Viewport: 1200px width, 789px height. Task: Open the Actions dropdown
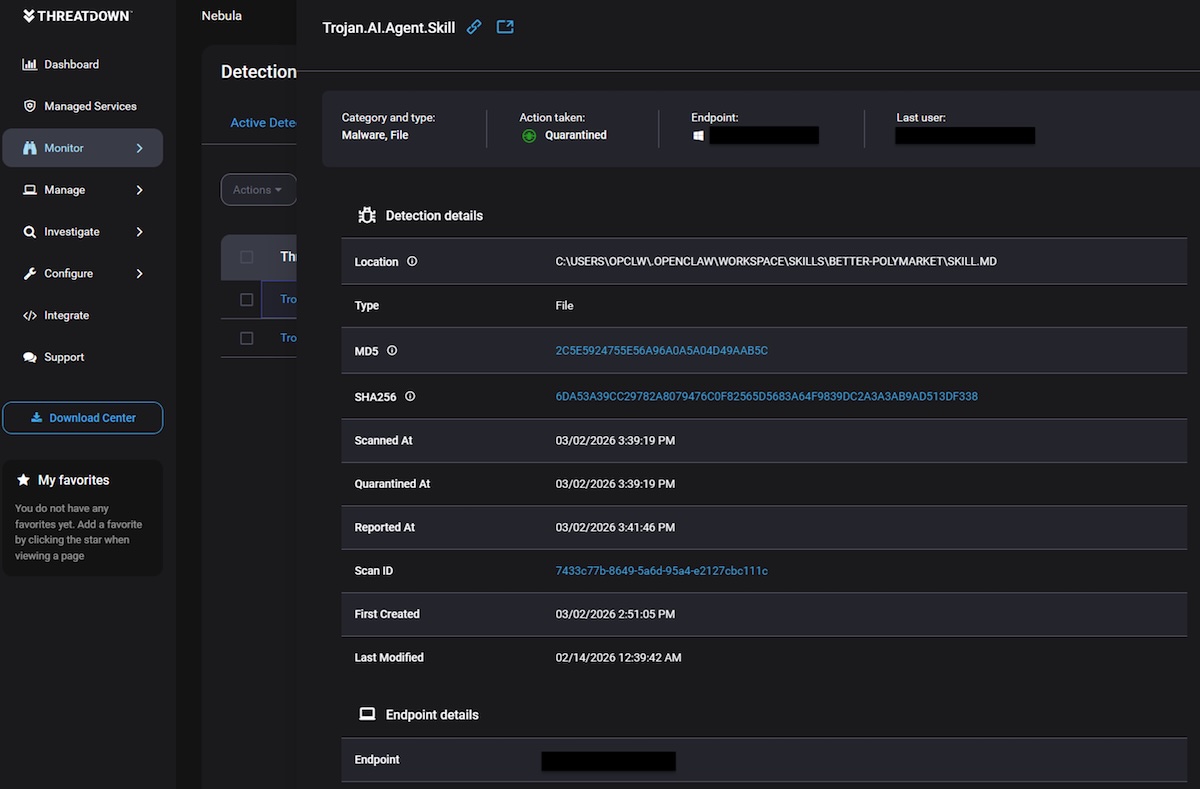(x=258, y=189)
